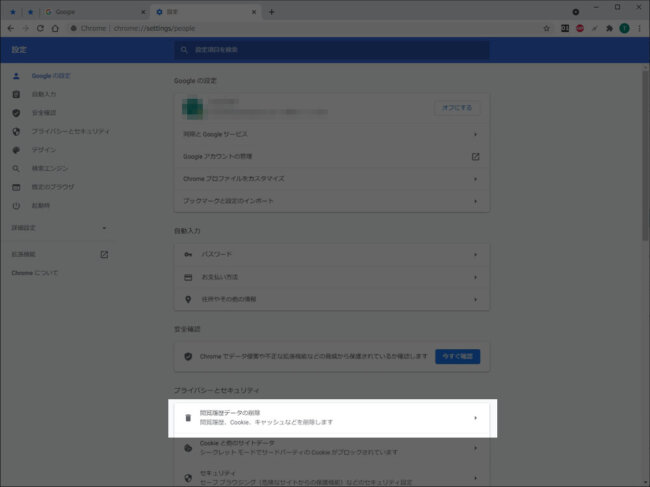Select 既定のブラウザ in the sidebar
This screenshot has height=487, width=650.
coord(53,187)
